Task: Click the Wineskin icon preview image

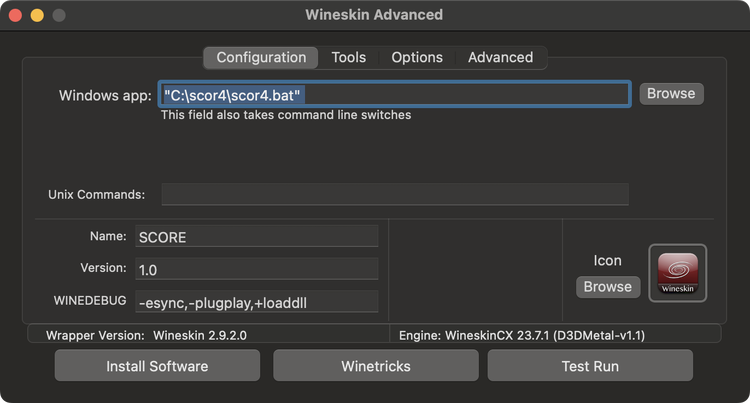Action: (x=678, y=273)
